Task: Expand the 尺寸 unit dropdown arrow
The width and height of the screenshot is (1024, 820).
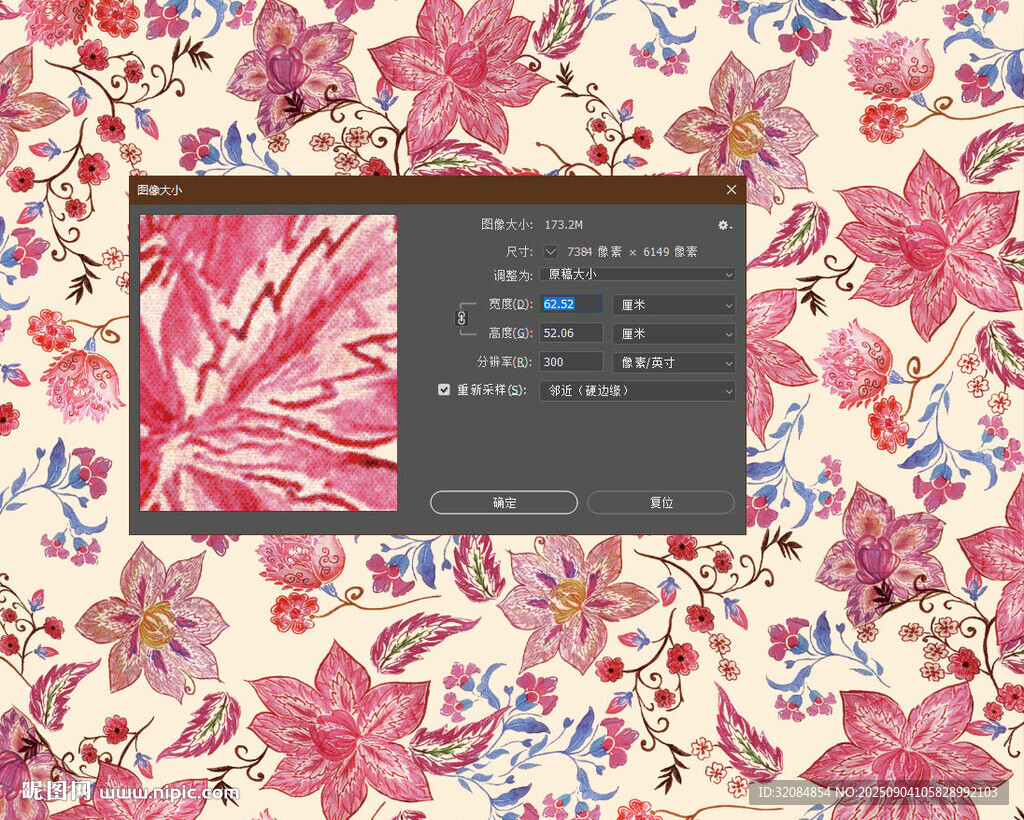Action: coord(551,251)
